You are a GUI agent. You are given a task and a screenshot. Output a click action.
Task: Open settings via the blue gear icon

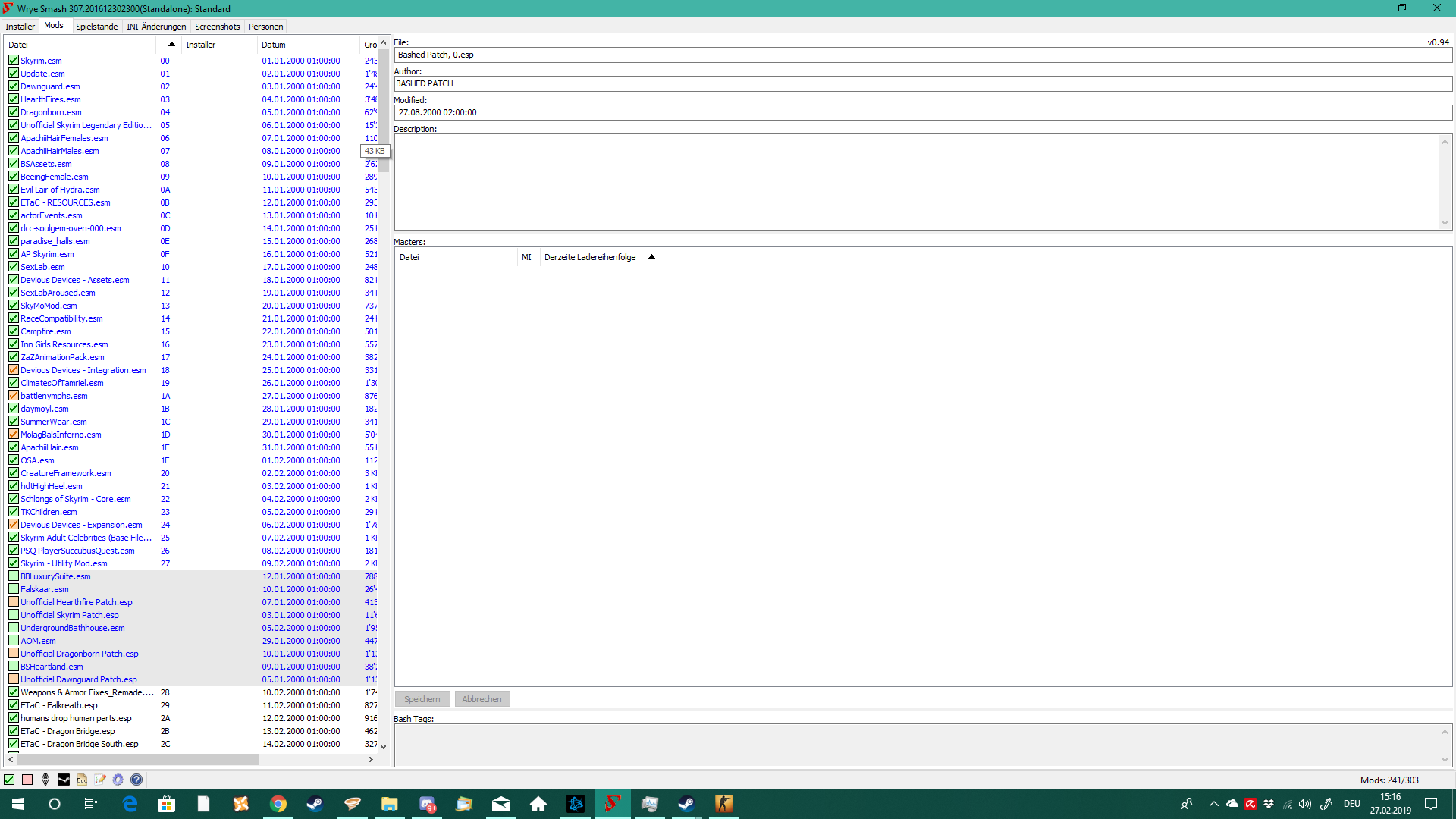click(x=118, y=780)
